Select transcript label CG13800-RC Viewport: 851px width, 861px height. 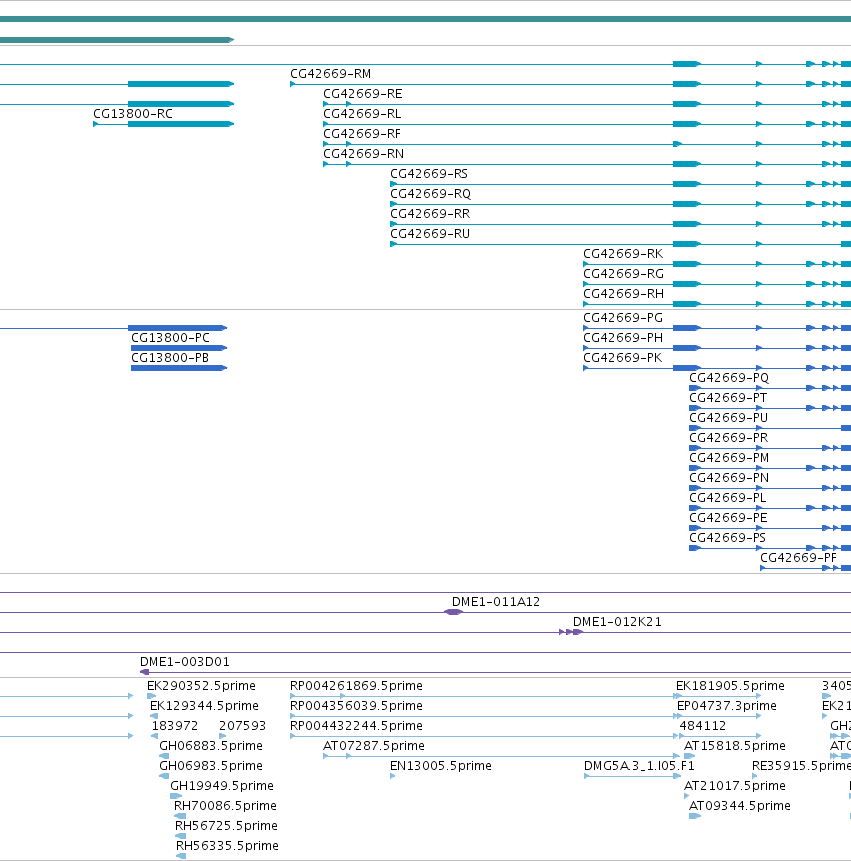click(x=133, y=114)
